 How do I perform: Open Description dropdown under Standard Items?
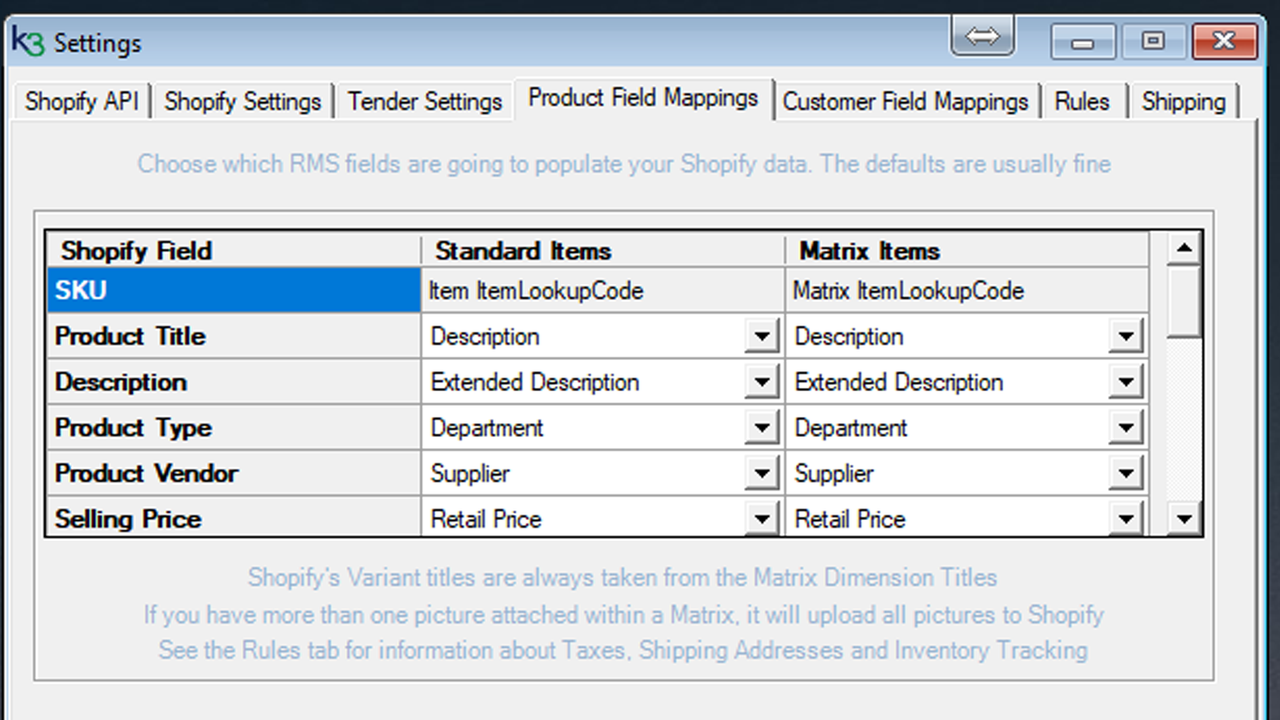(x=762, y=382)
